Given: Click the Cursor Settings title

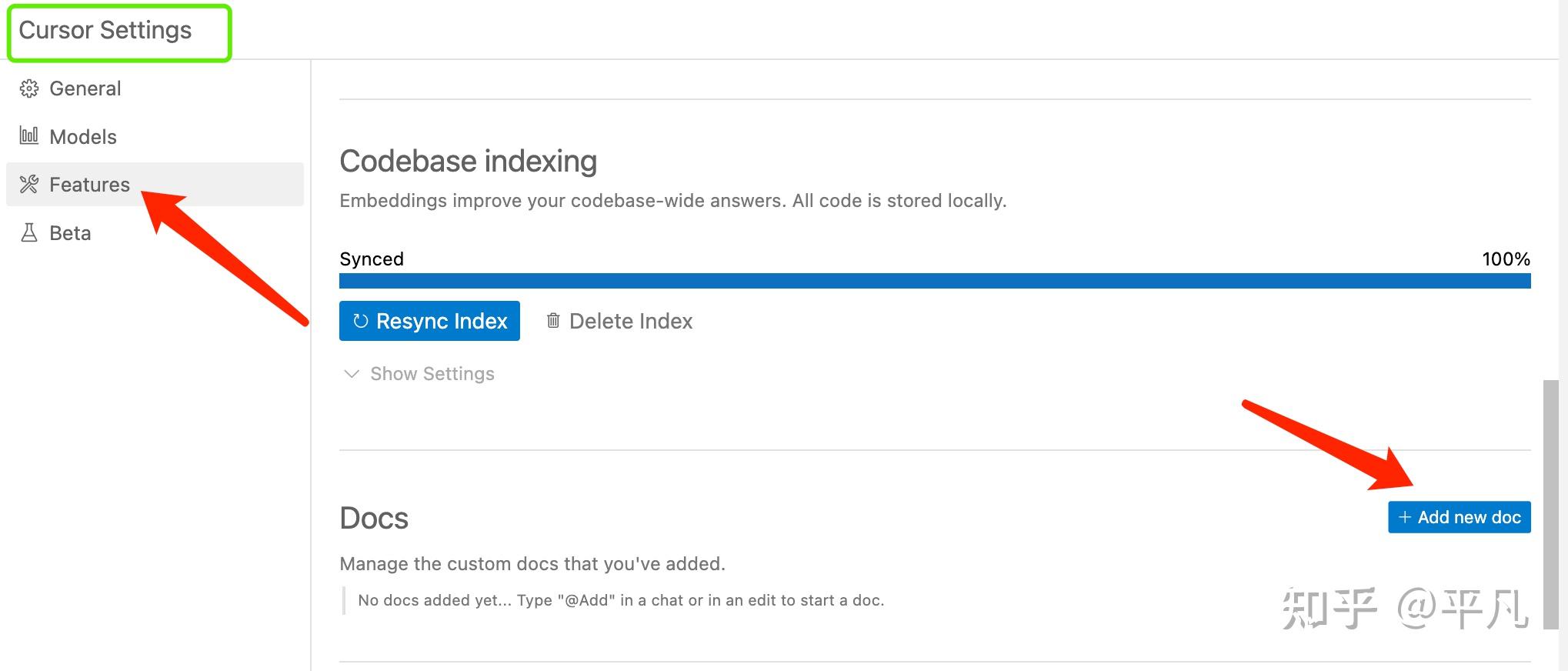Looking at the screenshot, I should [105, 30].
